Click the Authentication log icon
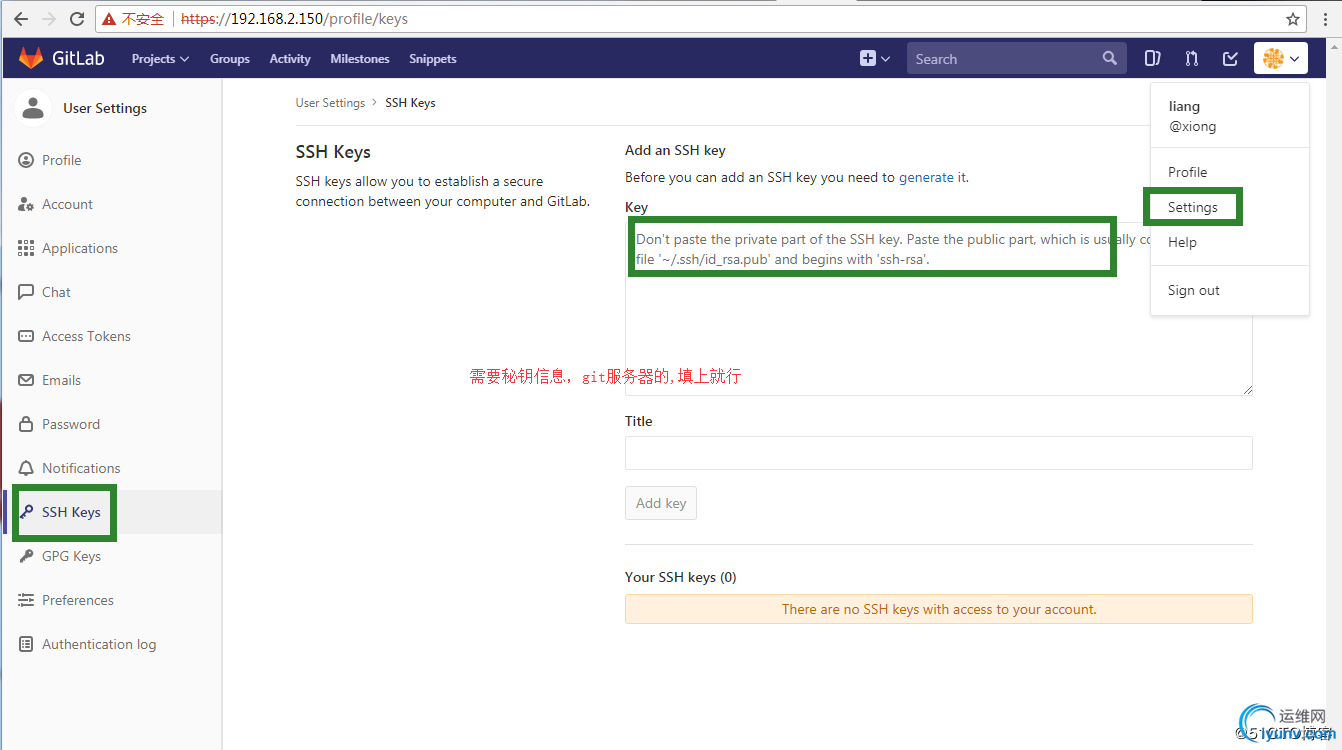 [x=26, y=644]
